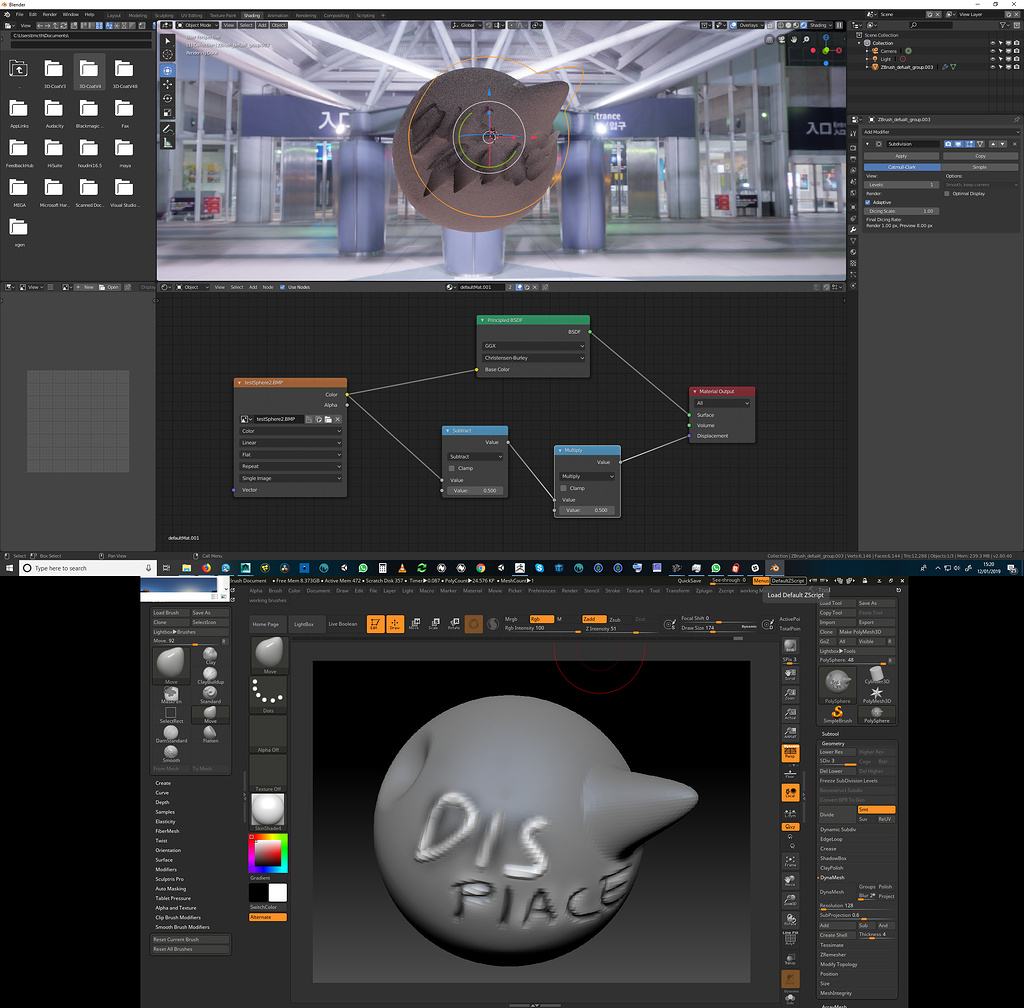Pick a color in ZBrush color picker square
Screen dimensions: 1024x1008
(267, 853)
